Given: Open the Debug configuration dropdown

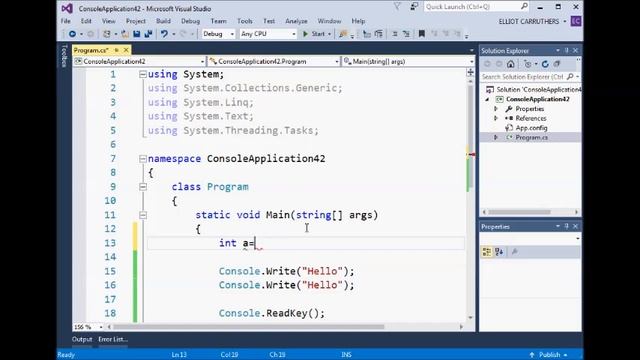Looking at the screenshot, I should click(218, 34).
